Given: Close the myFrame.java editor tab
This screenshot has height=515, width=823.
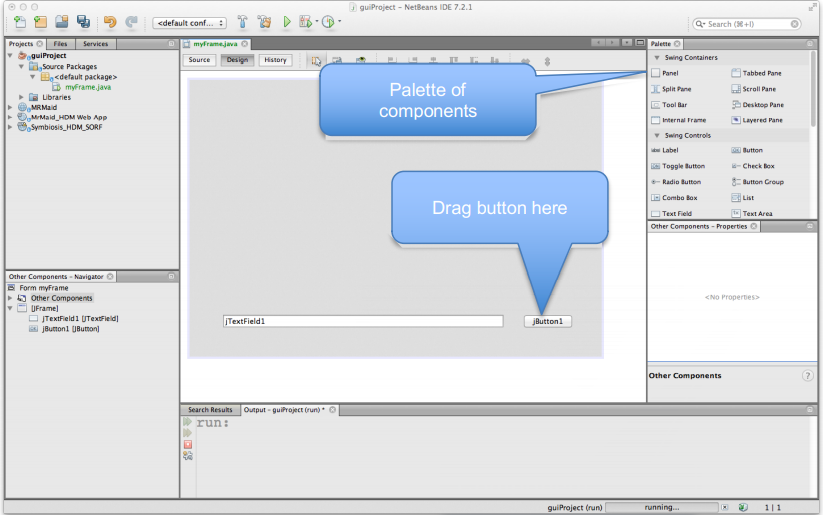Looking at the screenshot, I should click(245, 44).
